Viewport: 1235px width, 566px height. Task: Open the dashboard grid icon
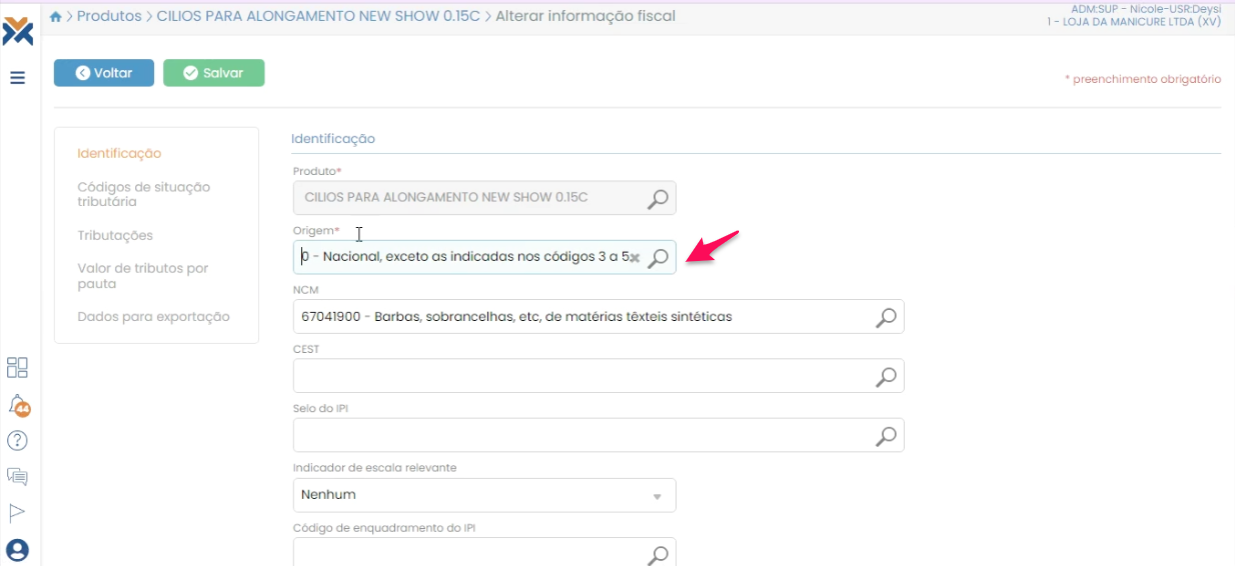coord(17,368)
